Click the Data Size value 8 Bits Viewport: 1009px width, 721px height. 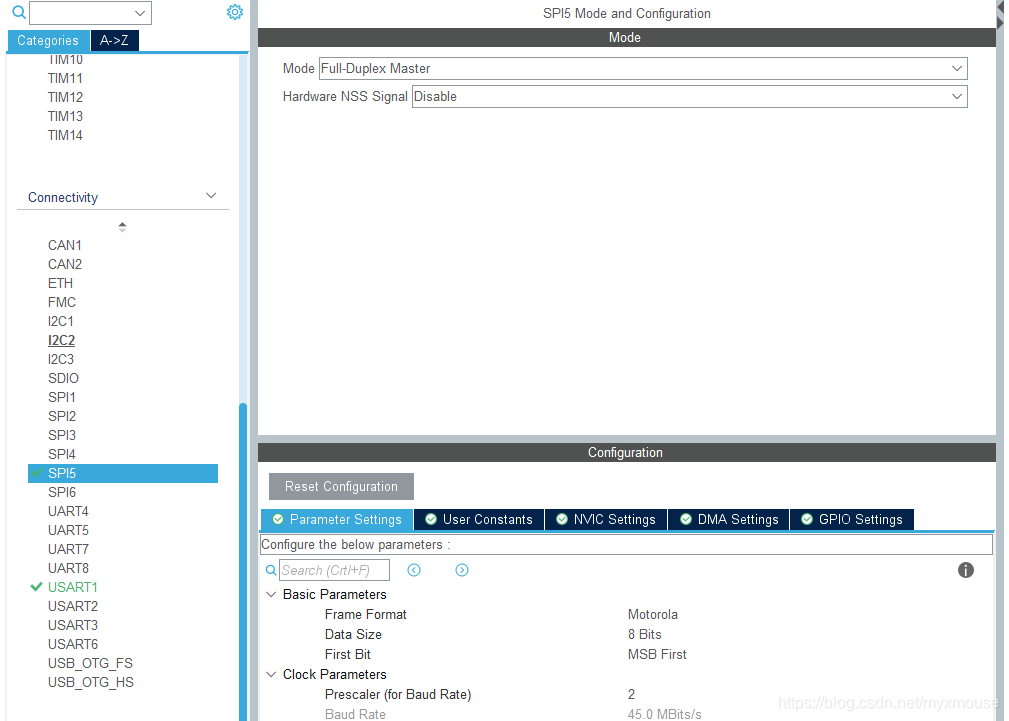coord(644,634)
